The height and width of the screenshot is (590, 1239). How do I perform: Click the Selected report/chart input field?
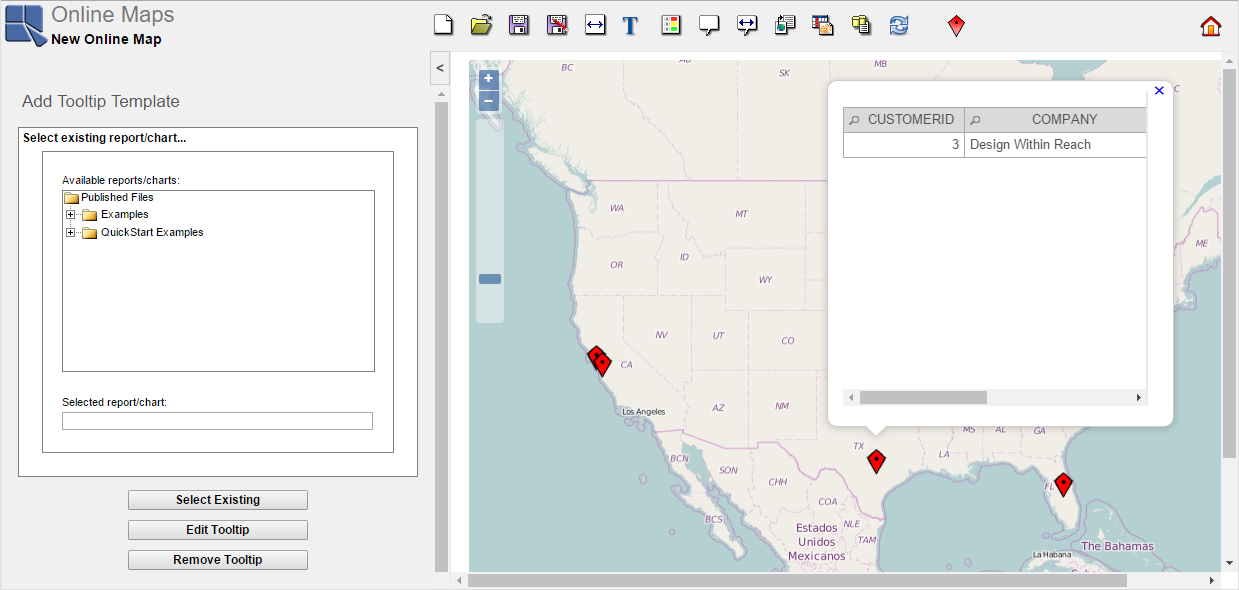tap(217, 421)
